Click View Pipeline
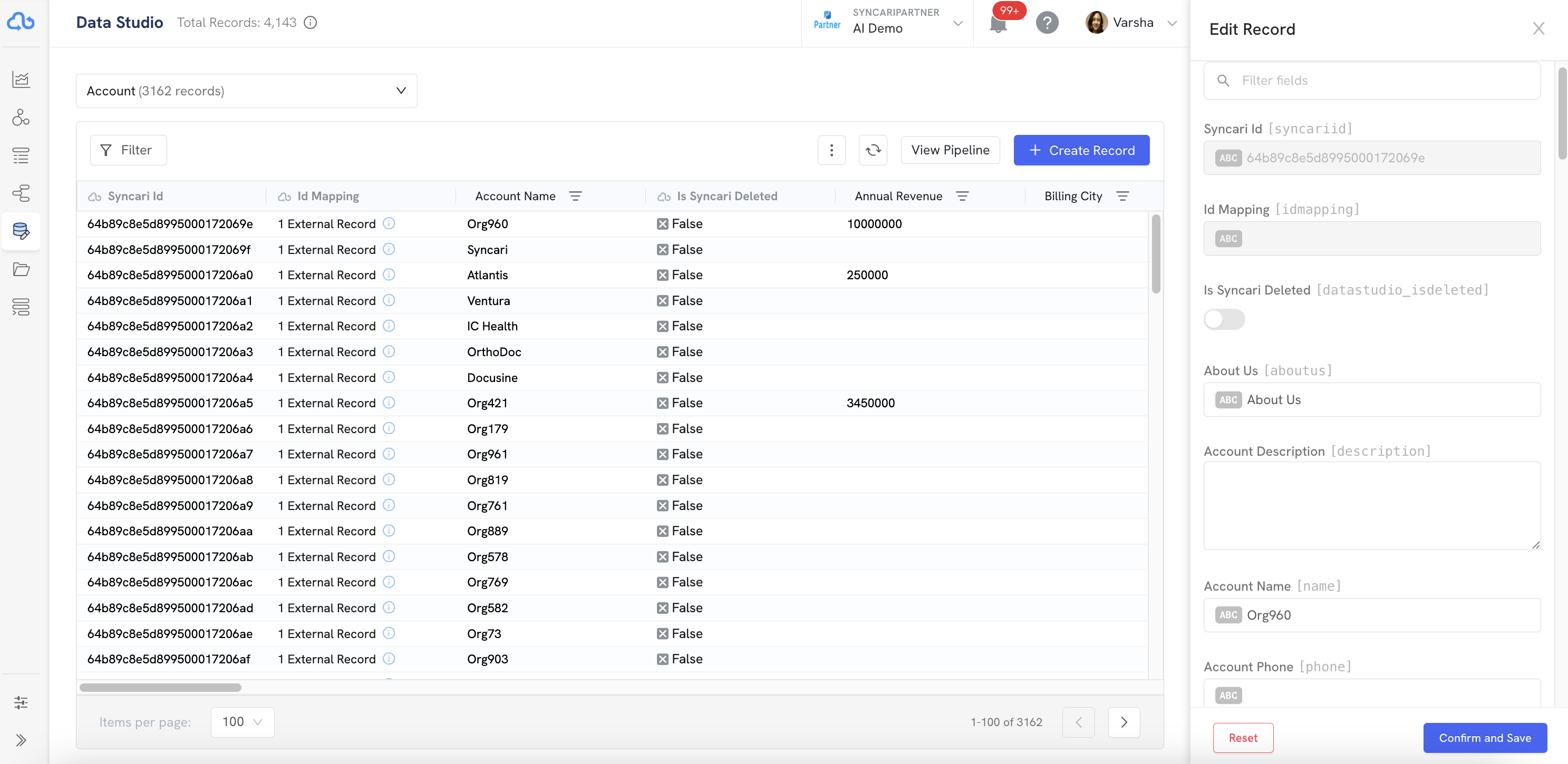The width and height of the screenshot is (1568, 764). point(950,150)
